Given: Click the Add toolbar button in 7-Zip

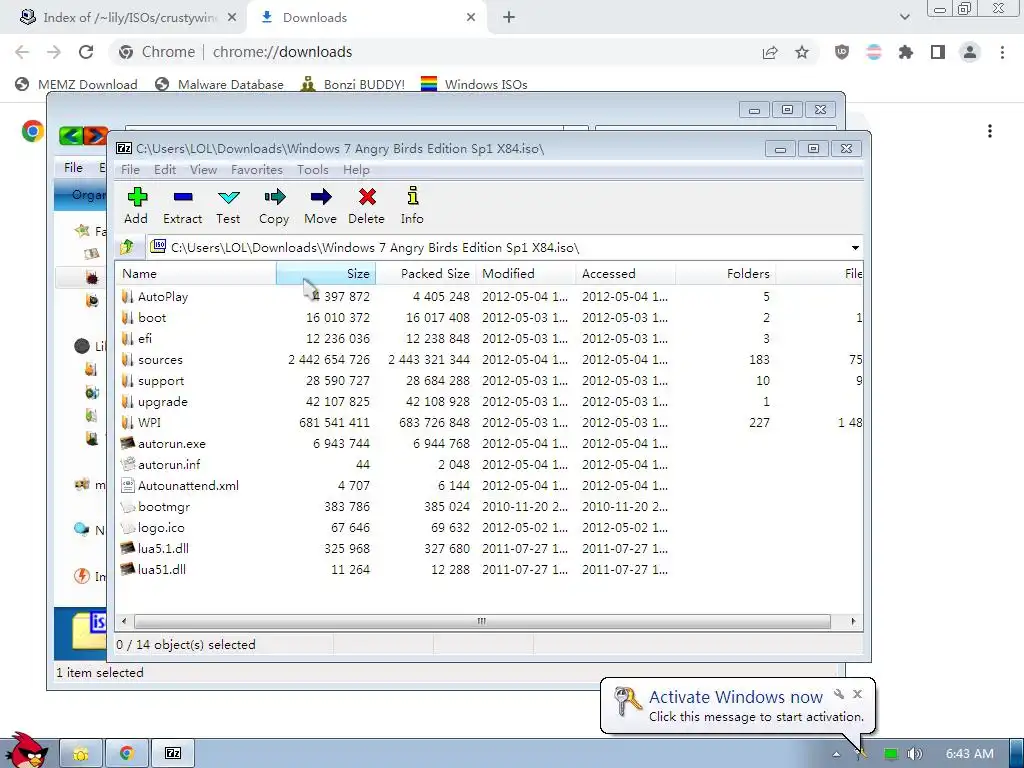Looking at the screenshot, I should pyautogui.click(x=136, y=206).
